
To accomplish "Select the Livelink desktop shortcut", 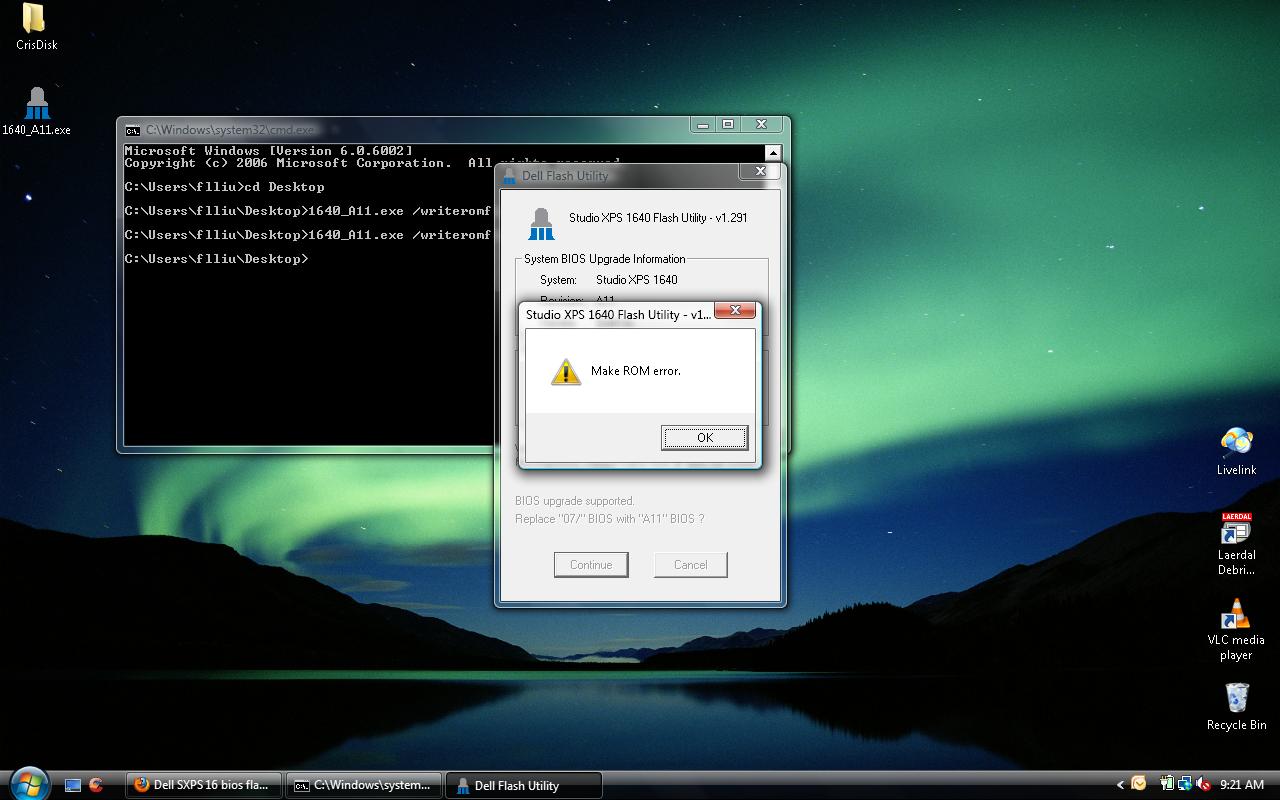I will click(x=1236, y=452).
